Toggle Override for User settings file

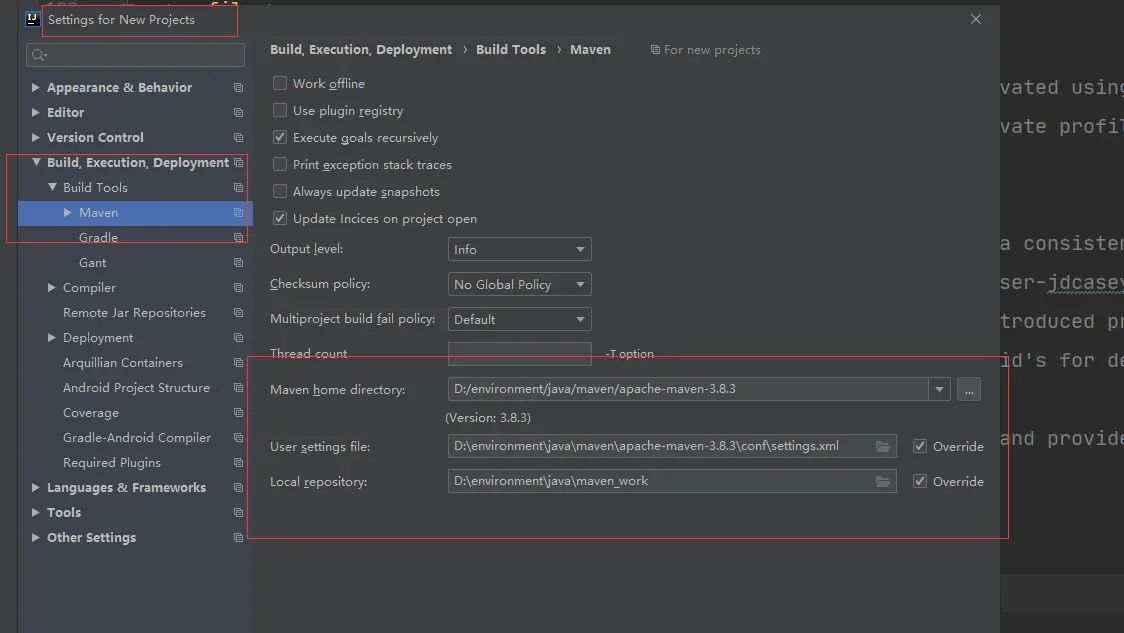pos(920,447)
